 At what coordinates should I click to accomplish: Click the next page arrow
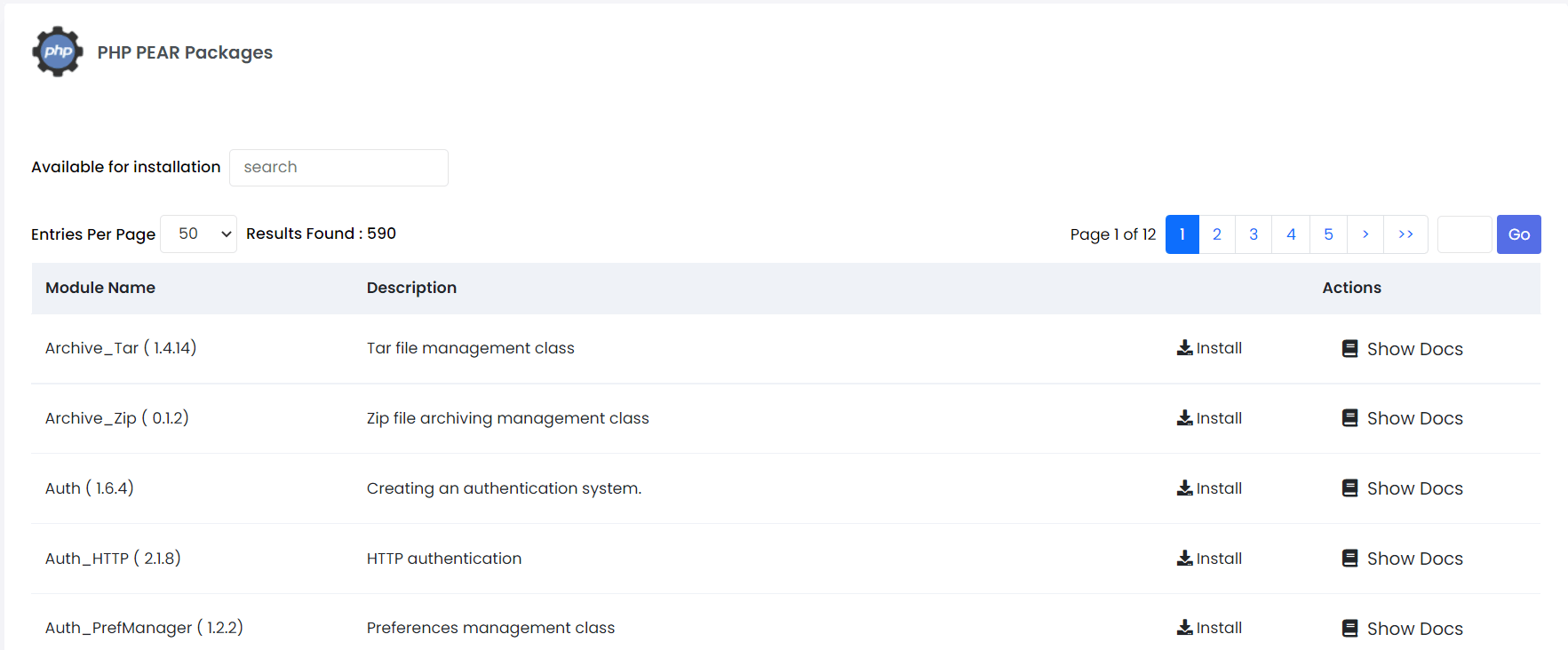coord(1365,234)
